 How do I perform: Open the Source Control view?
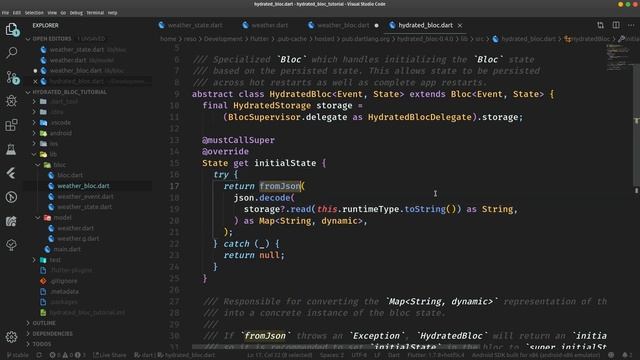(12, 77)
